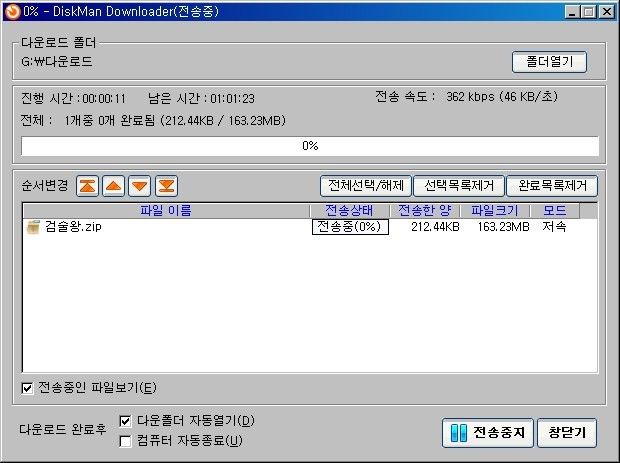Move selected file to top of queue

[87, 186]
